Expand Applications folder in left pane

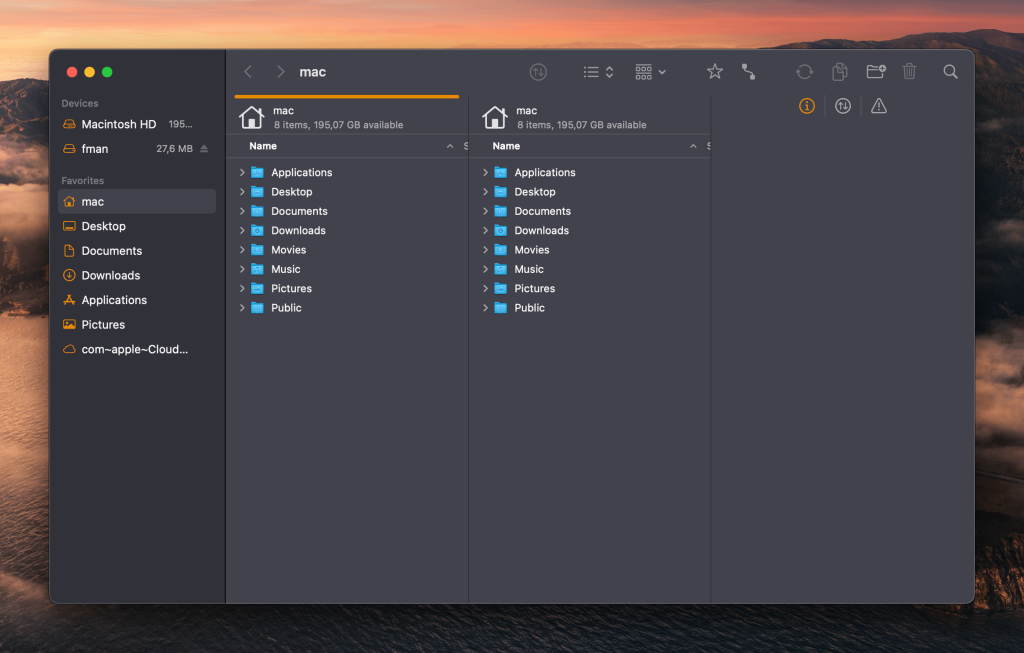tap(242, 173)
